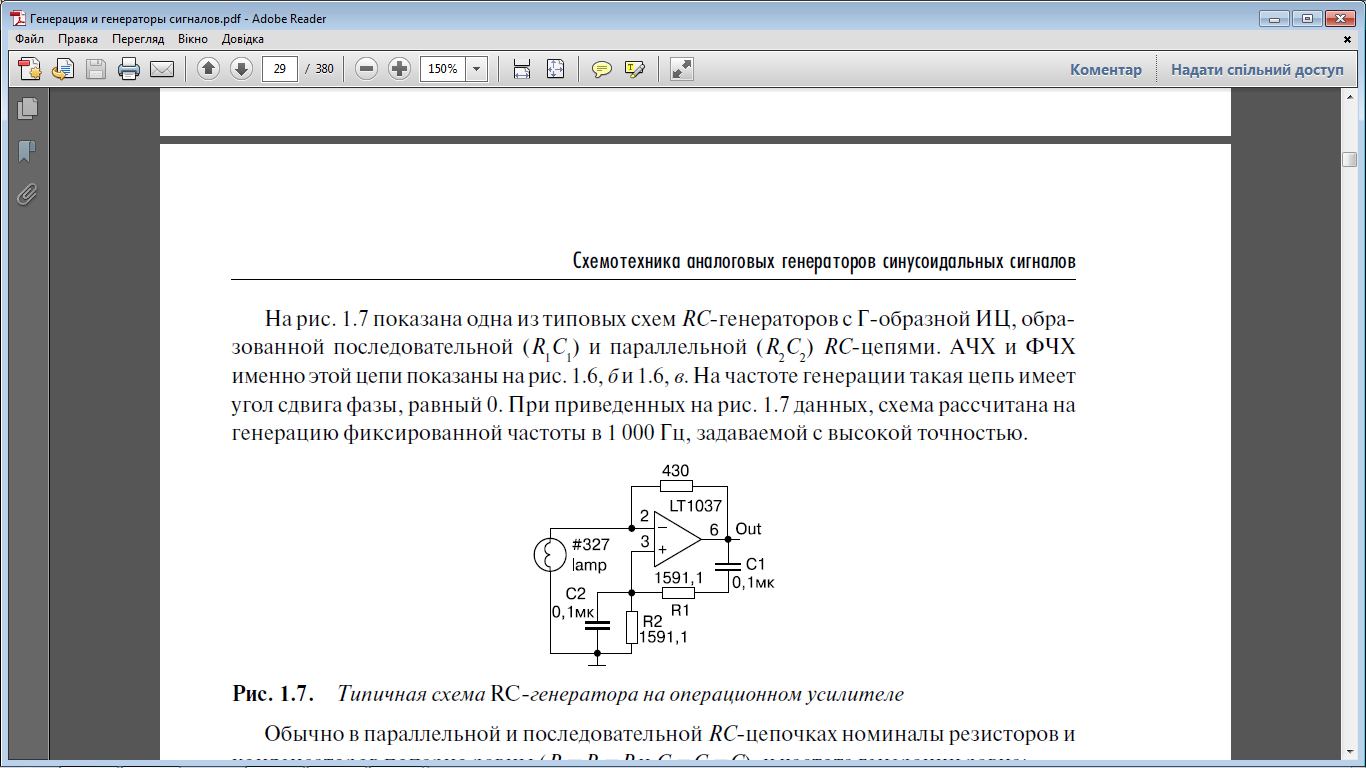1366x768 pixels.
Task: Show attachments paperclip panel
Action: (x=27, y=194)
